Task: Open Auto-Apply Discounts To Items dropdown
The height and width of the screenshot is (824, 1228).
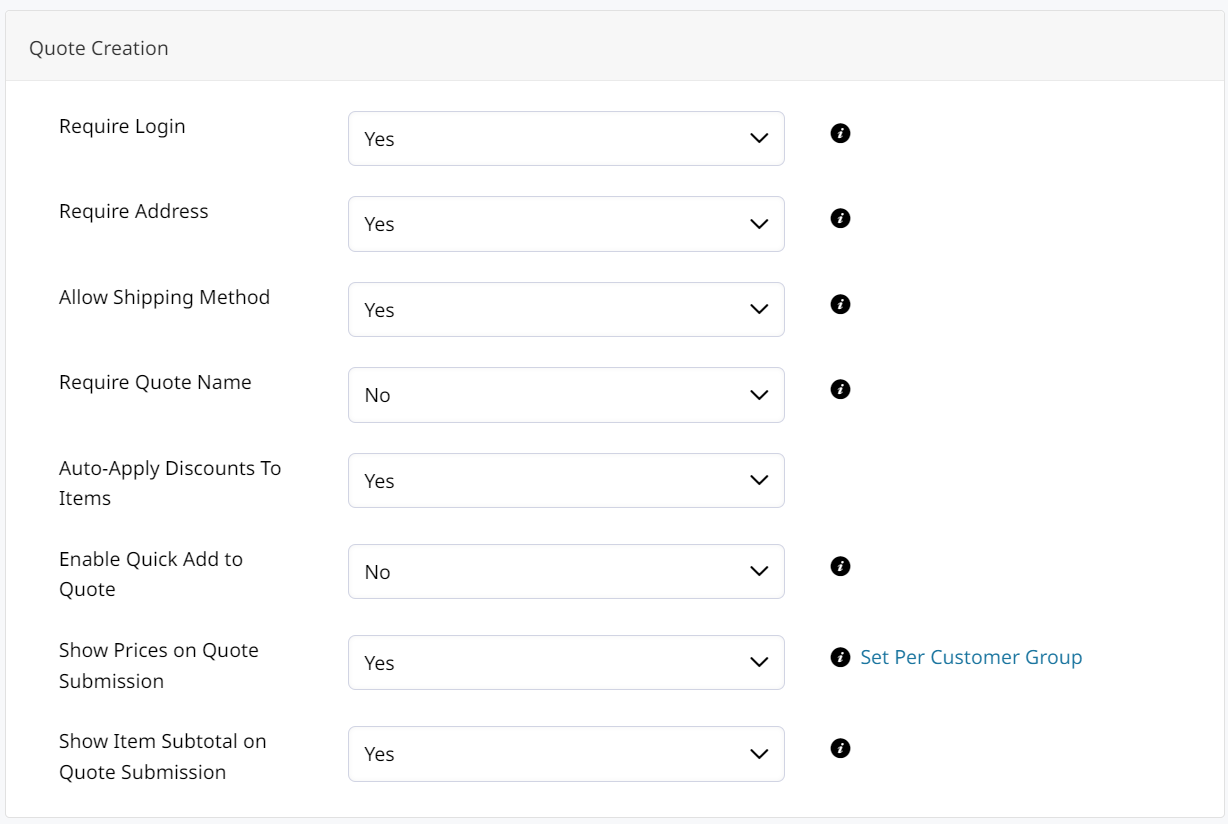Action: coord(566,481)
